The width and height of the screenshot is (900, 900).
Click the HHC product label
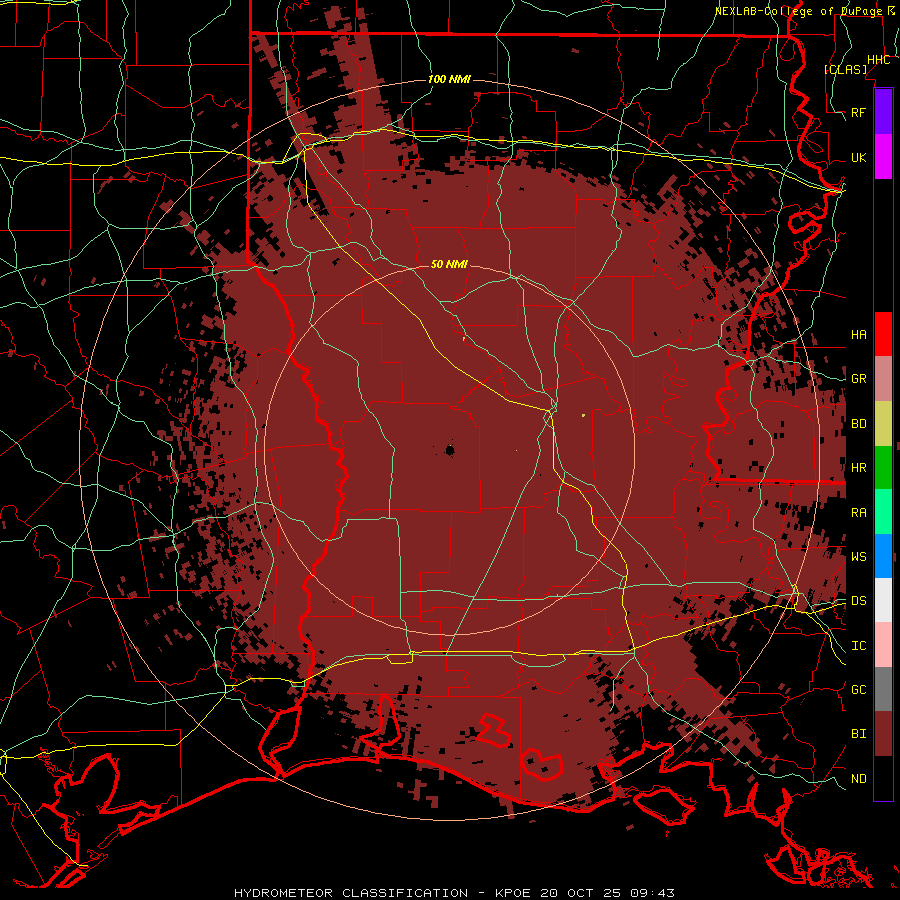click(x=879, y=60)
